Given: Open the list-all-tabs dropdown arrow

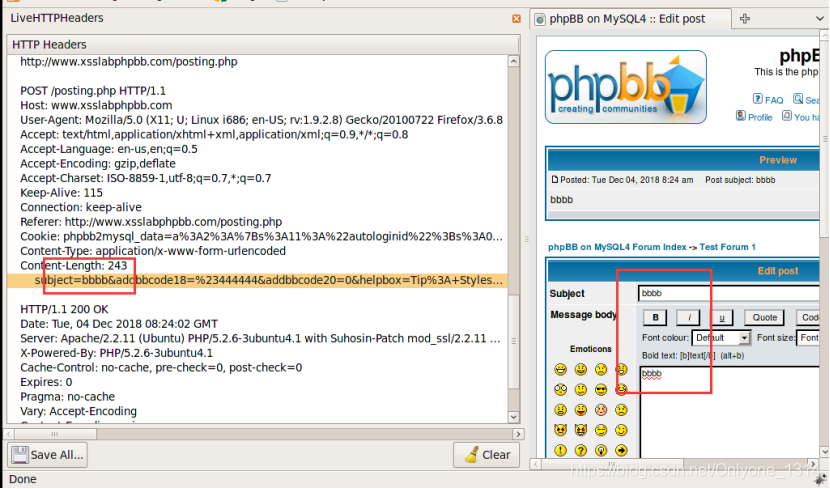Looking at the screenshot, I should [x=820, y=19].
